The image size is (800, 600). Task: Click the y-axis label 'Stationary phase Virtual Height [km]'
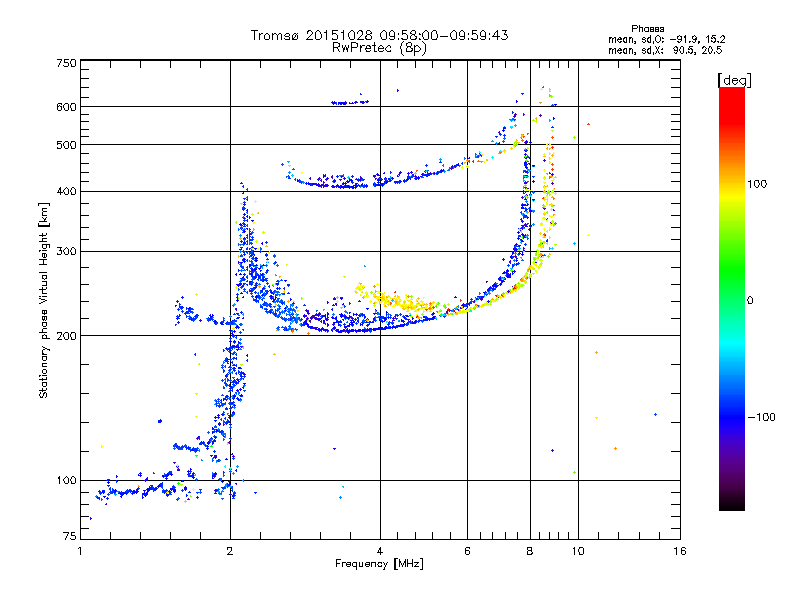(44, 300)
